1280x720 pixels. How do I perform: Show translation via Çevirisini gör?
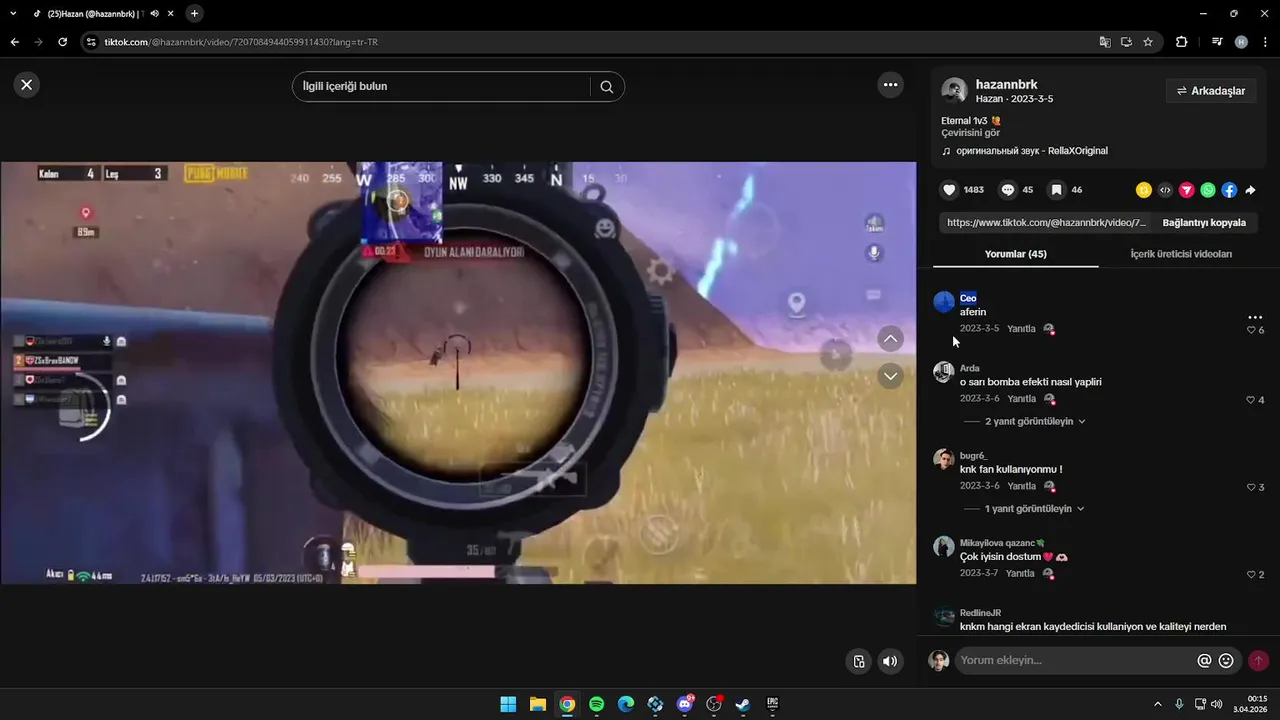pyautogui.click(x=970, y=133)
